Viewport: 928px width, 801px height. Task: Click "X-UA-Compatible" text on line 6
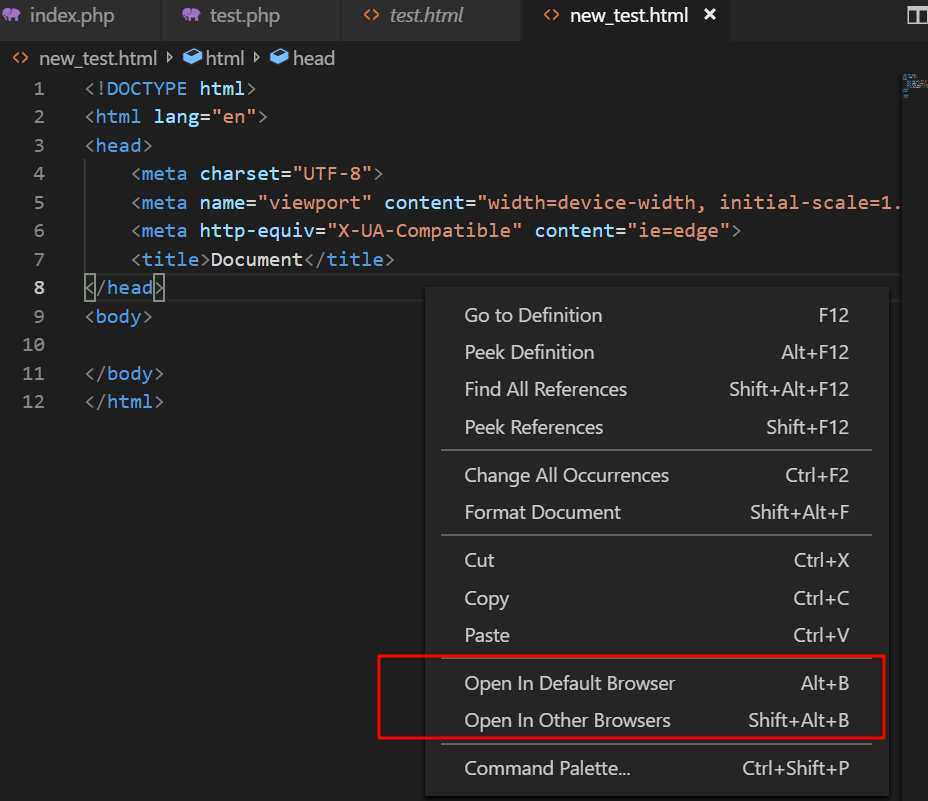pos(424,231)
